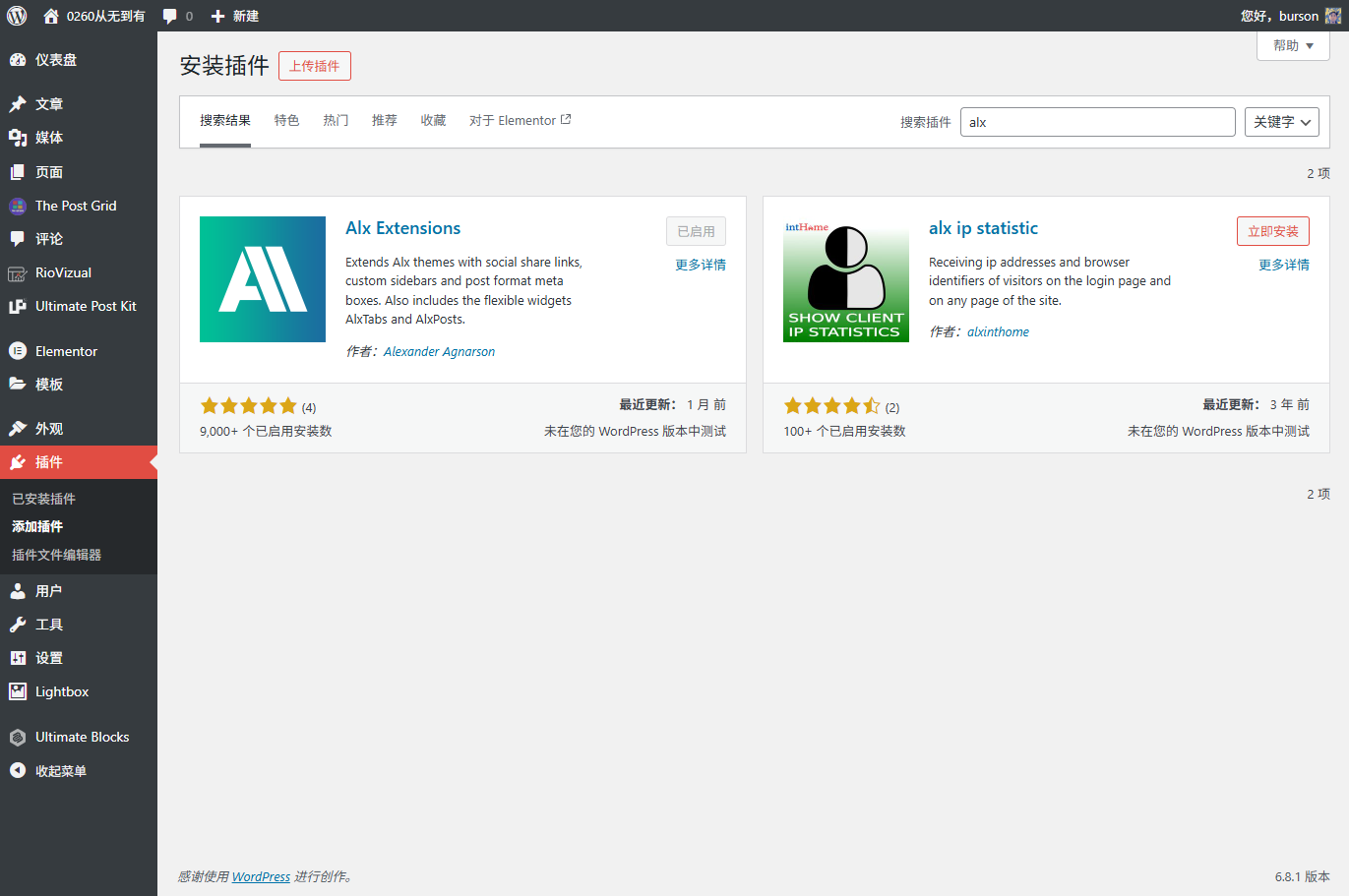The width and height of the screenshot is (1349, 896).
Task: Click the Ultimate Post Kit icon
Action: click(x=18, y=306)
